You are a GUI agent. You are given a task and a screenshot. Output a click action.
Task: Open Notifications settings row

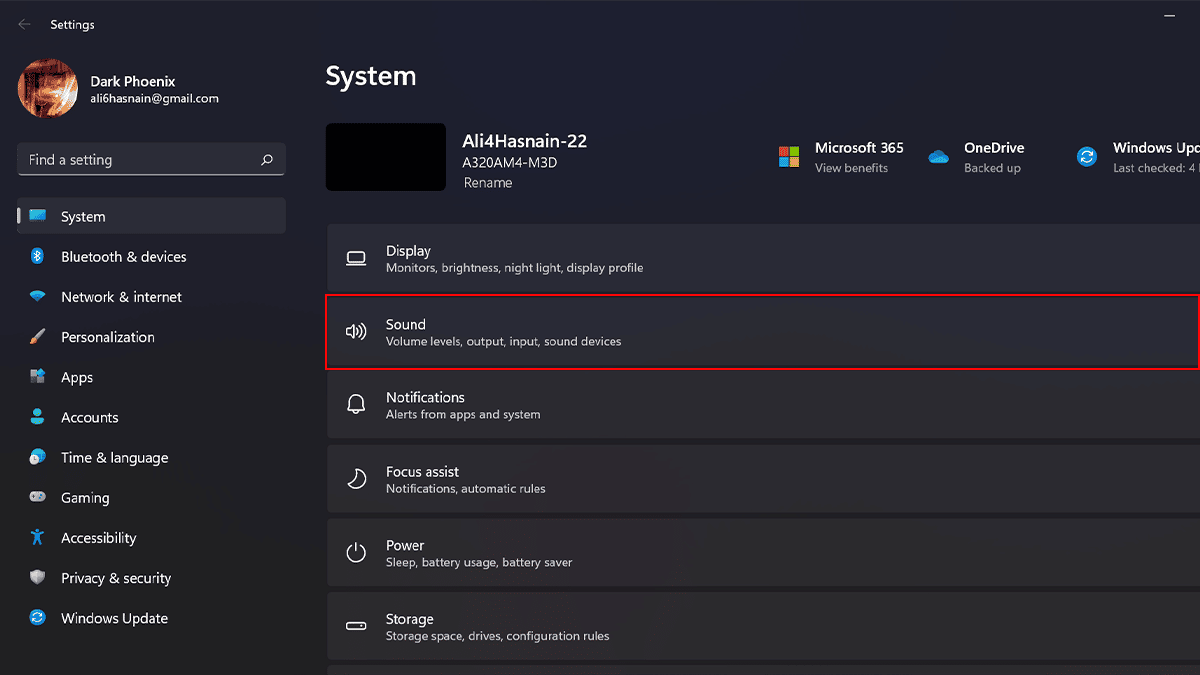pos(760,405)
